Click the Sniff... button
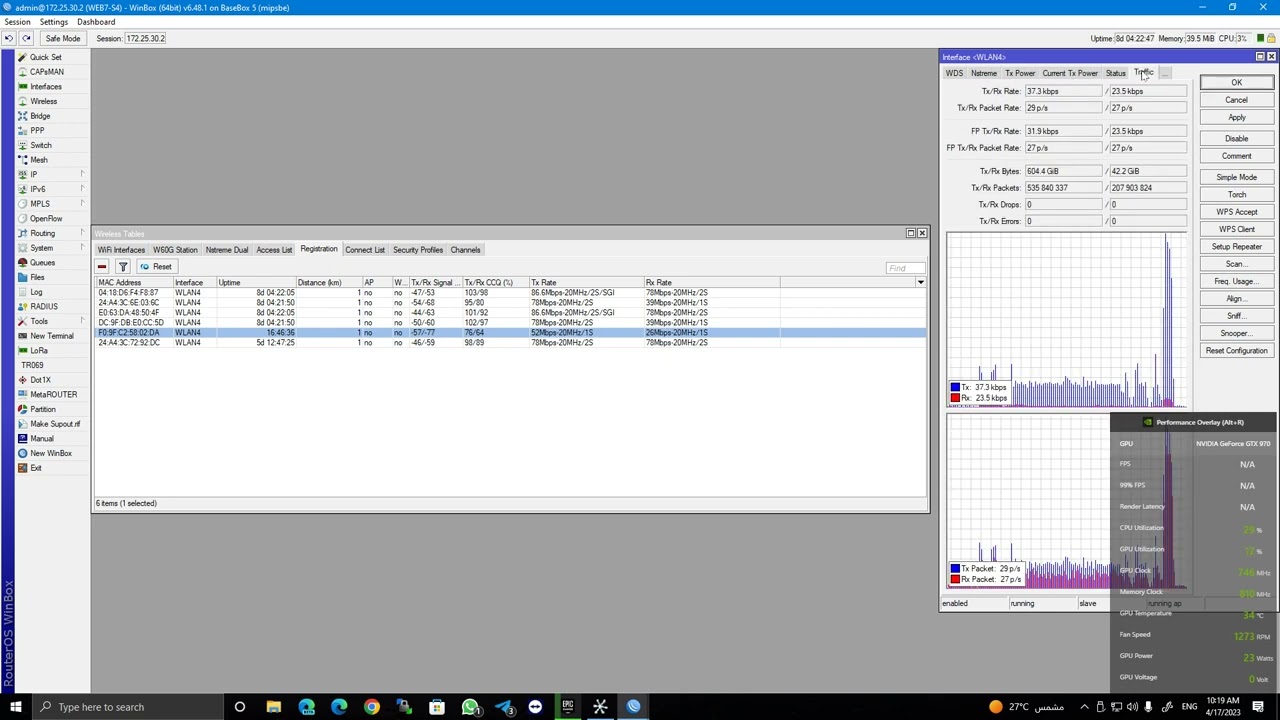 1237,316
